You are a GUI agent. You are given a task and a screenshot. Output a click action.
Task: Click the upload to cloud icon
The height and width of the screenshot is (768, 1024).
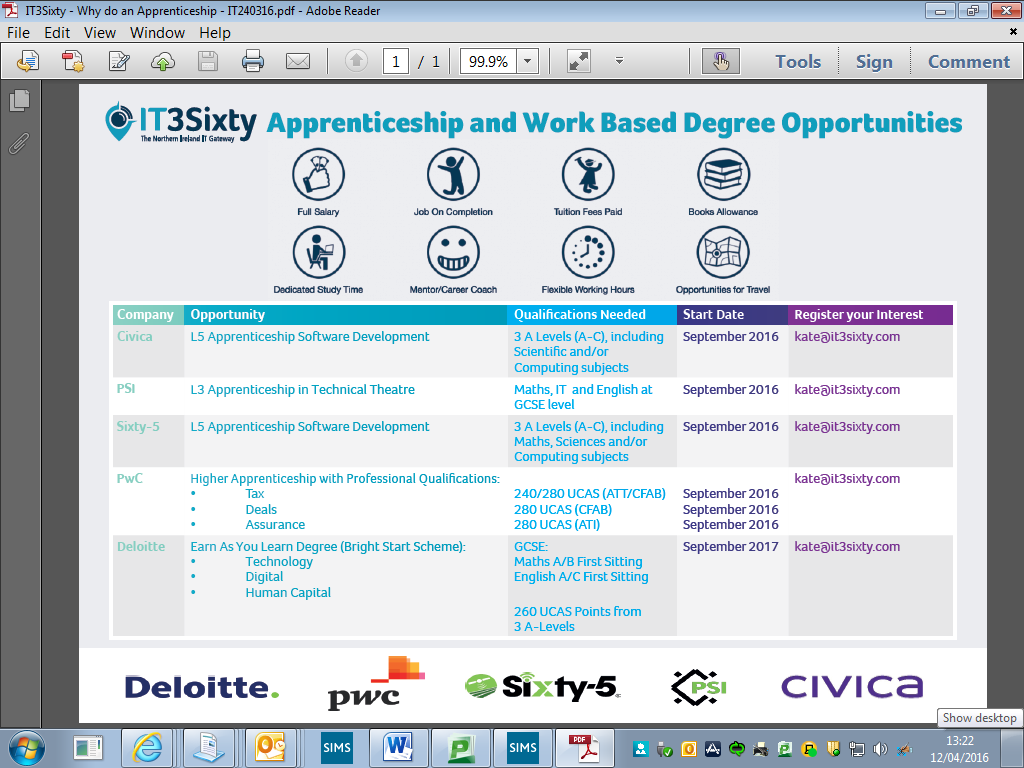click(x=163, y=62)
